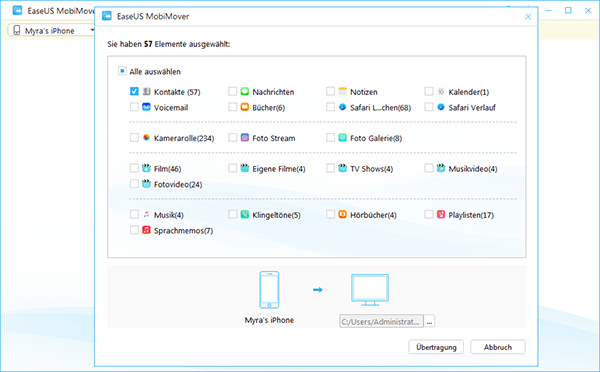Click the Musikvideo clapperboard icon
Viewport: 600px width, 372px height.
click(x=441, y=168)
